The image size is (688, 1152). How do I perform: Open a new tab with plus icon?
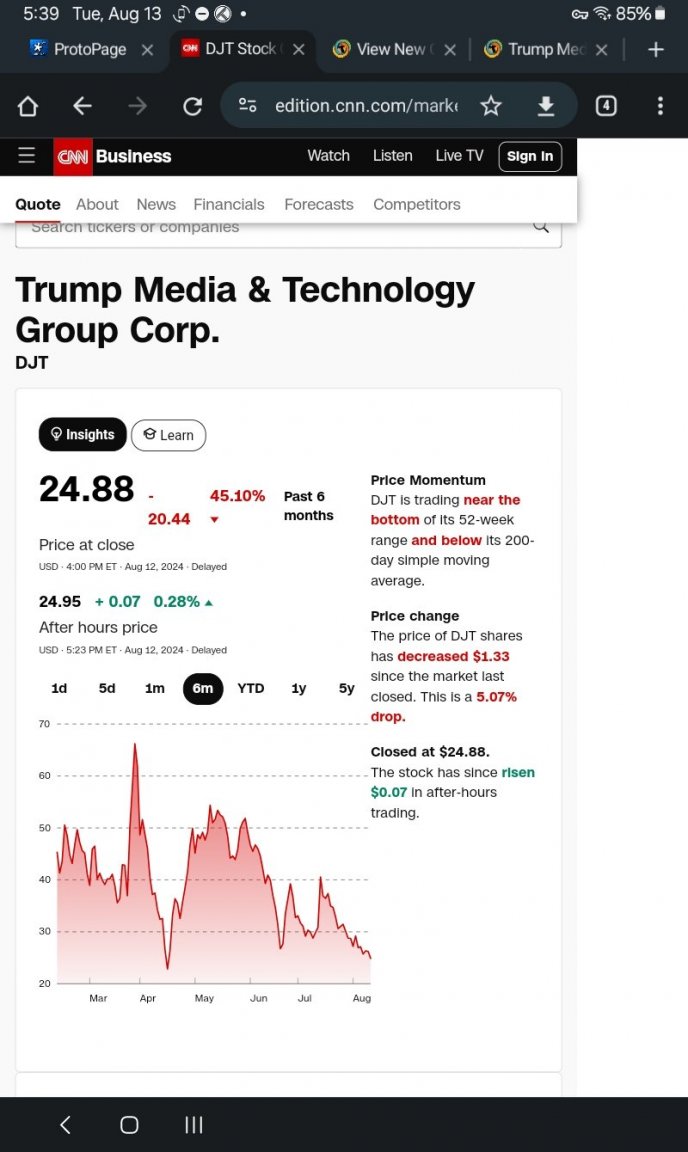pyautogui.click(x=656, y=49)
